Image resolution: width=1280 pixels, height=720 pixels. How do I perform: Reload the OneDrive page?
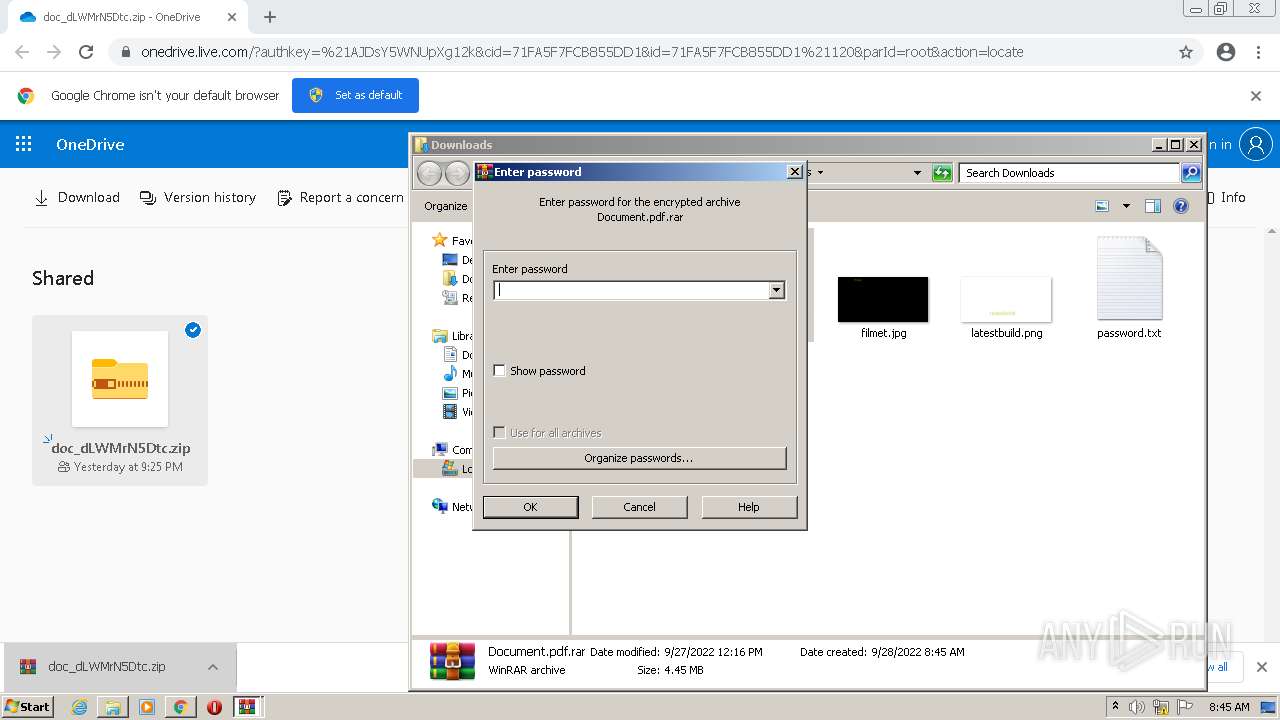pyautogui.click(x=86, y=52)
